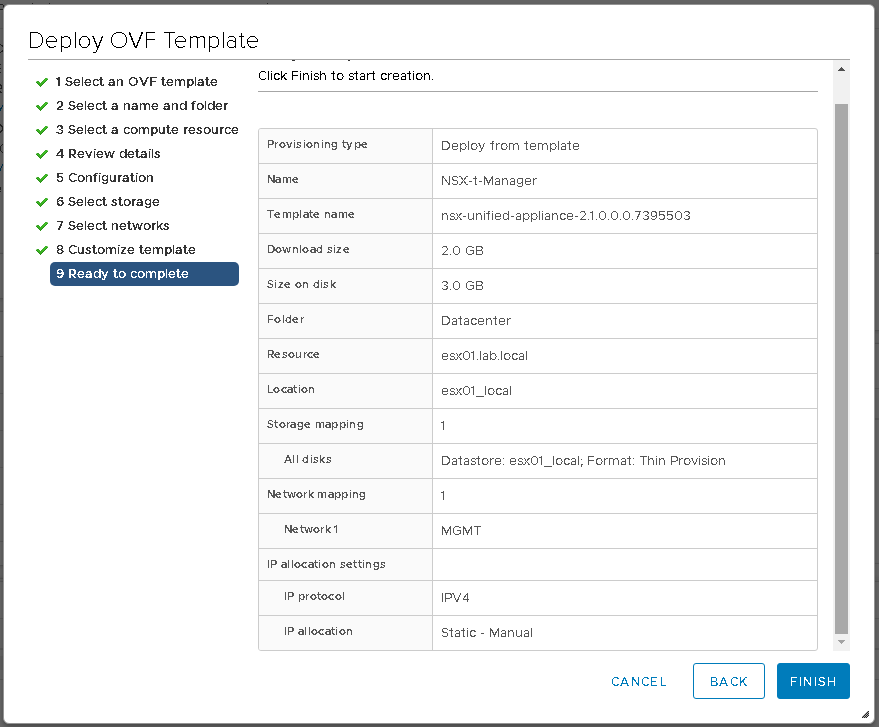
Task: Click the NSX-t-Manager name value
Action: point(488,181)
